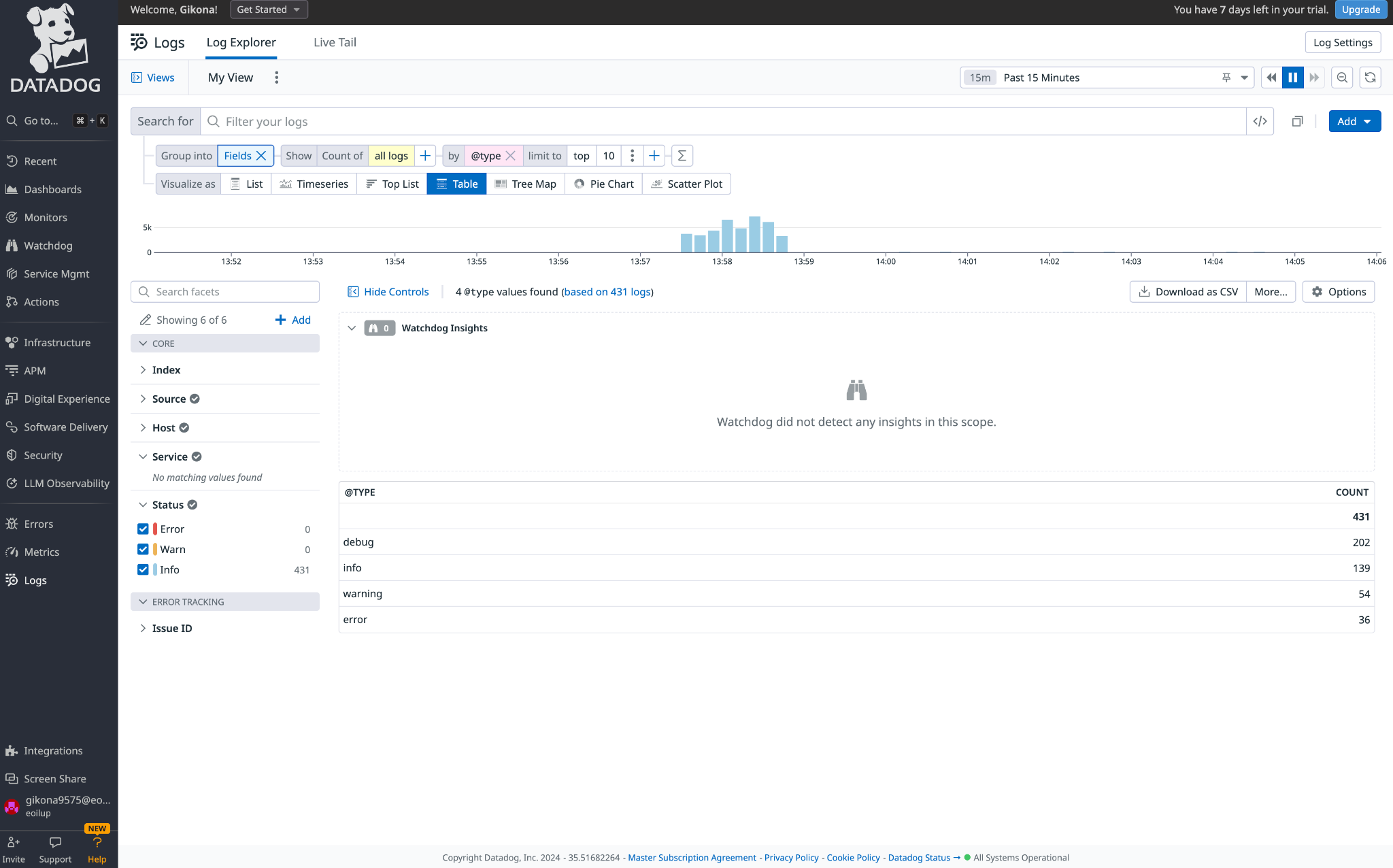
Task: Add another aggregation after all logs
Action: coord(425,156)
